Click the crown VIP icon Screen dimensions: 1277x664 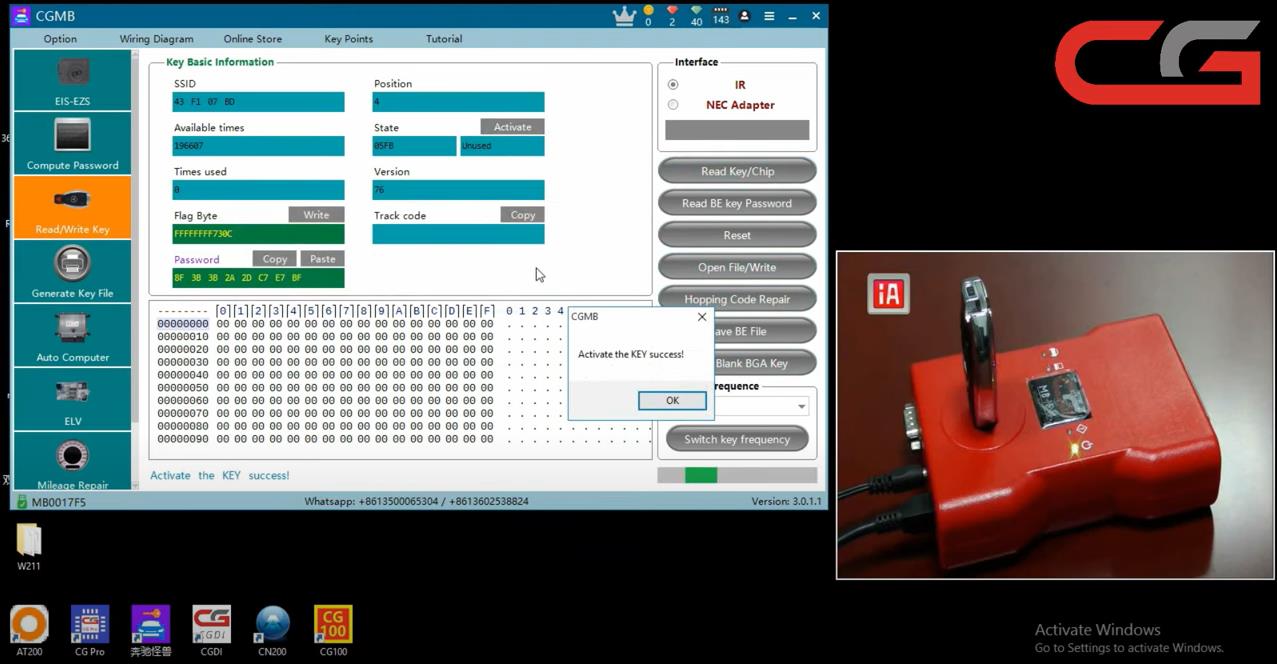[624, 15]
